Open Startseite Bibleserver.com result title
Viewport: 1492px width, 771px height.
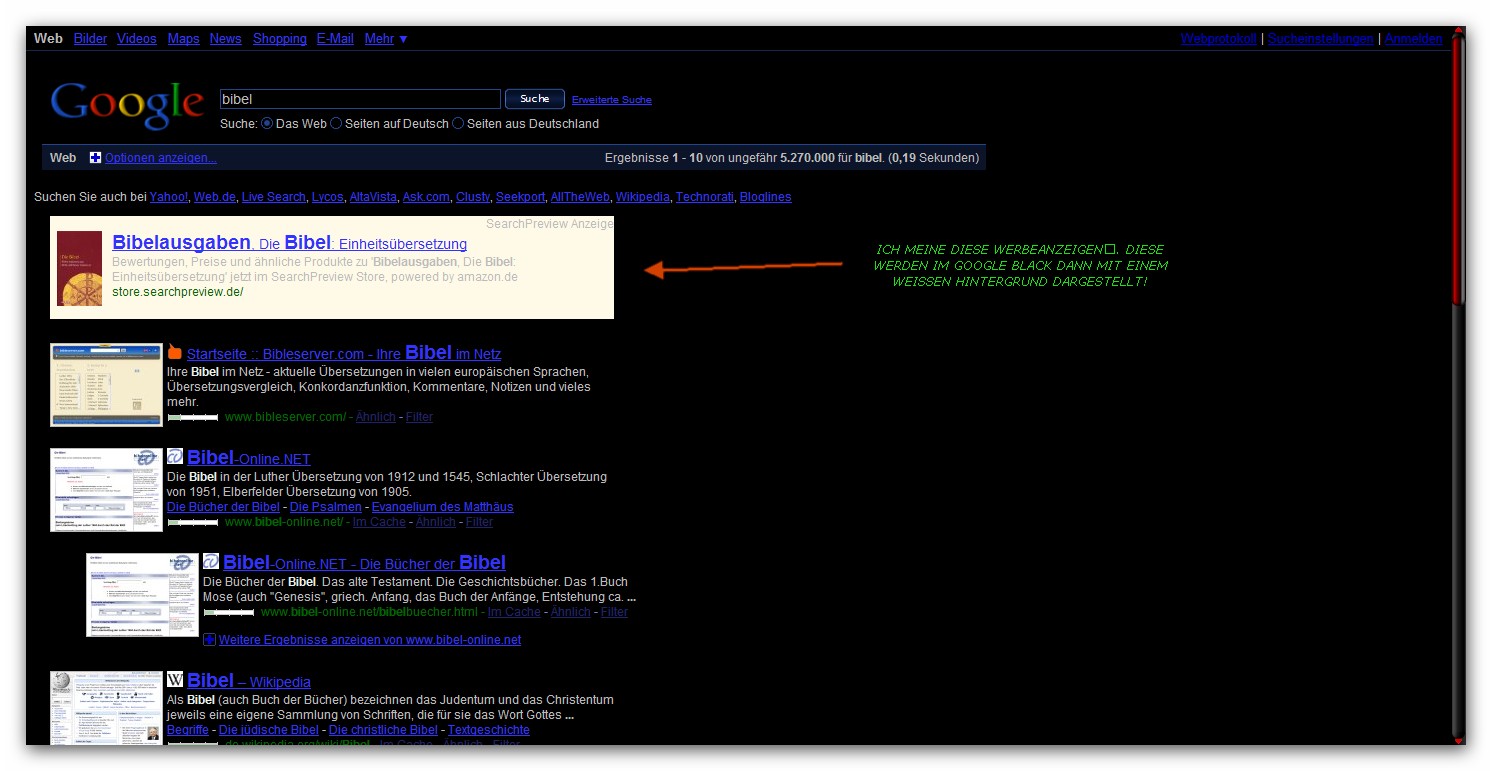(344, 352)
